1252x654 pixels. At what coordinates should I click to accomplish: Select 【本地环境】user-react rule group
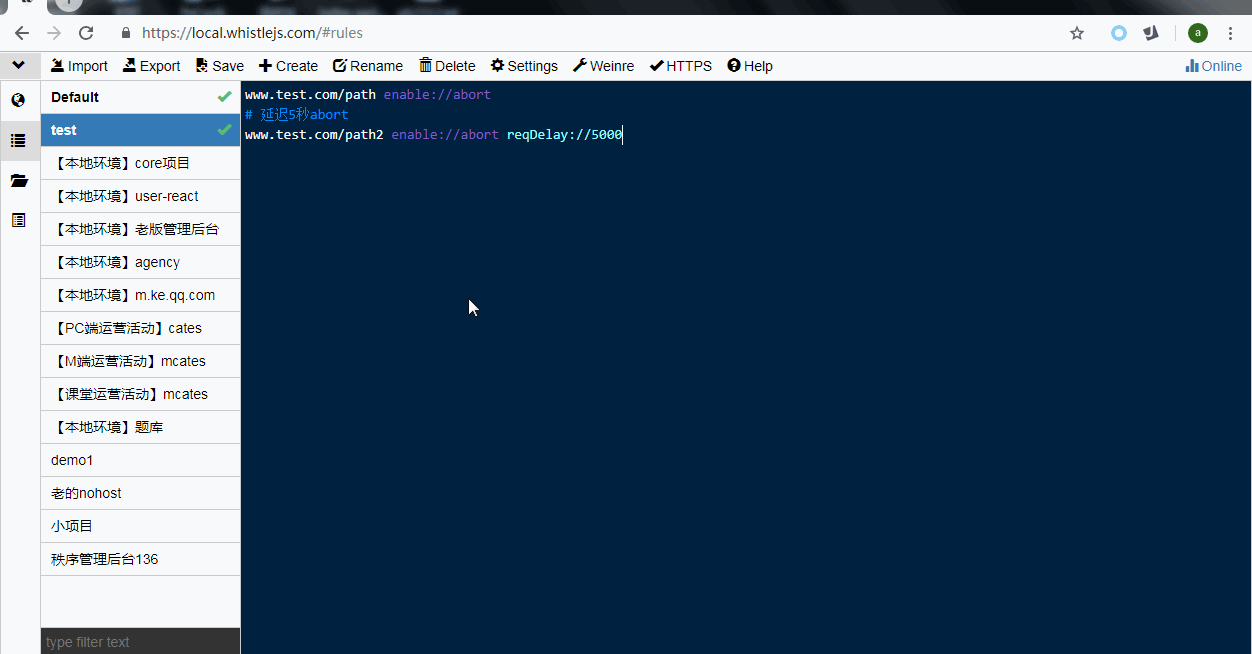click(x=141, y=196)
